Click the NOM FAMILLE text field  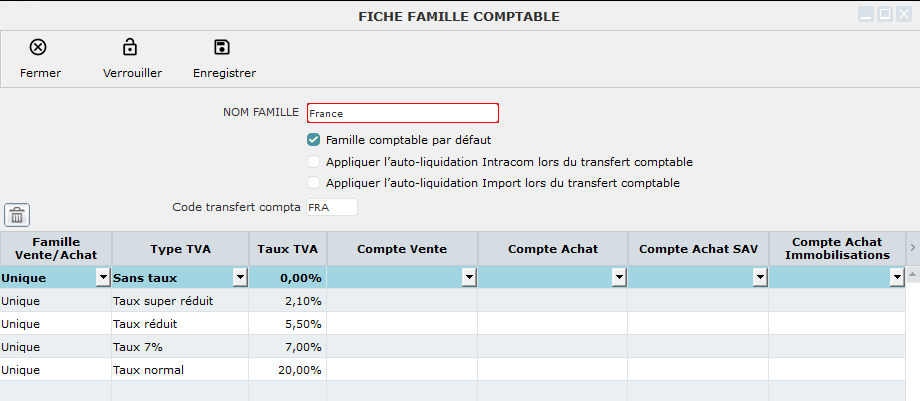(402, 113)
